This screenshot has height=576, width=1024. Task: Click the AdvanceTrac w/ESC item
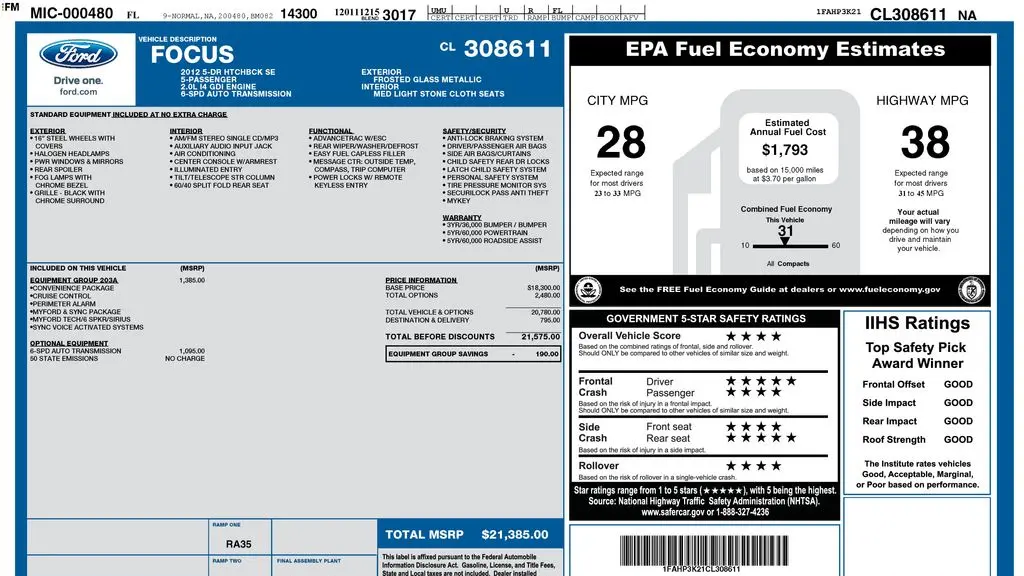[x=347, y=138]
